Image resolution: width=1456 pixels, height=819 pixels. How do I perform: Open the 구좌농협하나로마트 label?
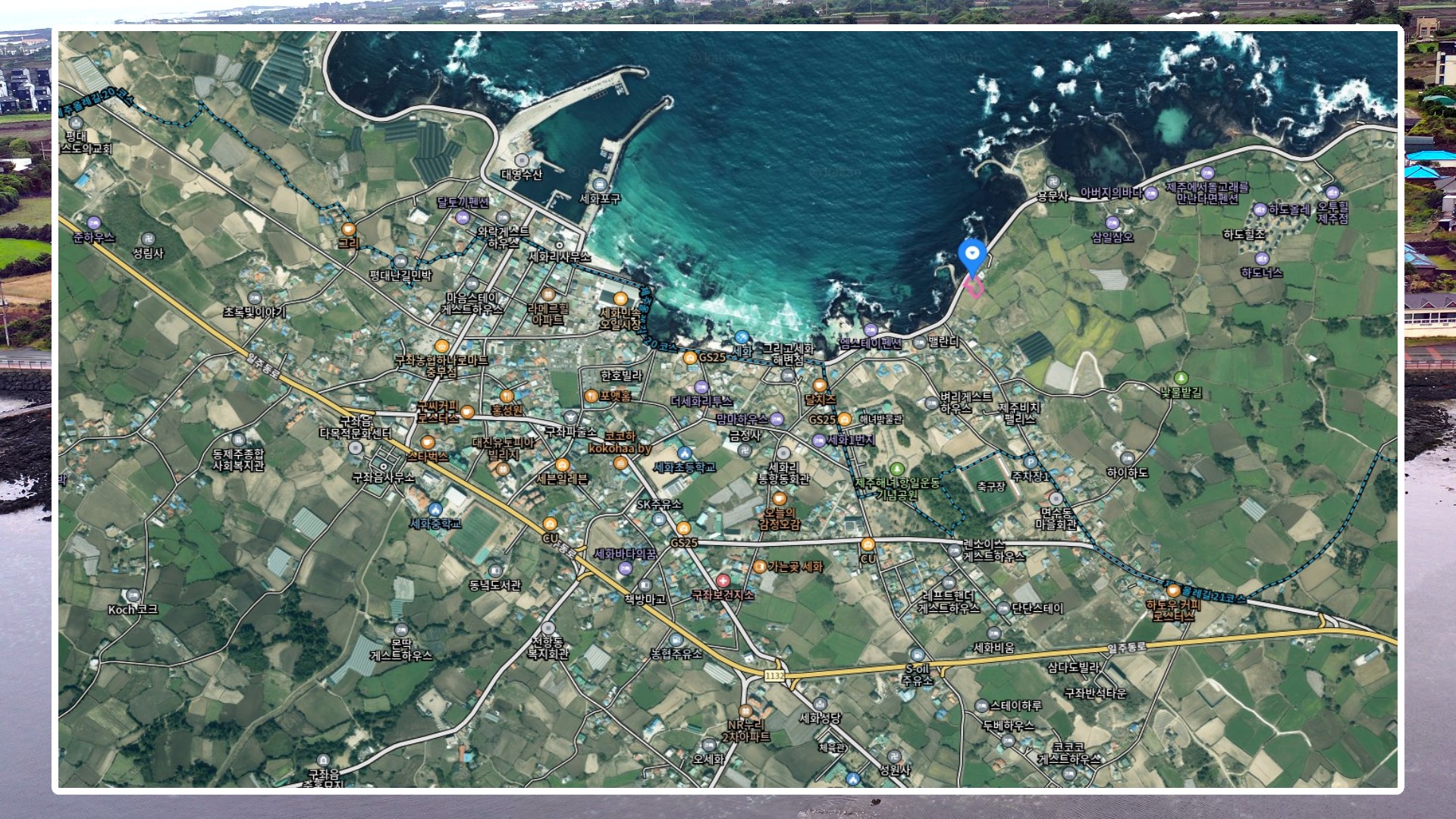(441, 361)
